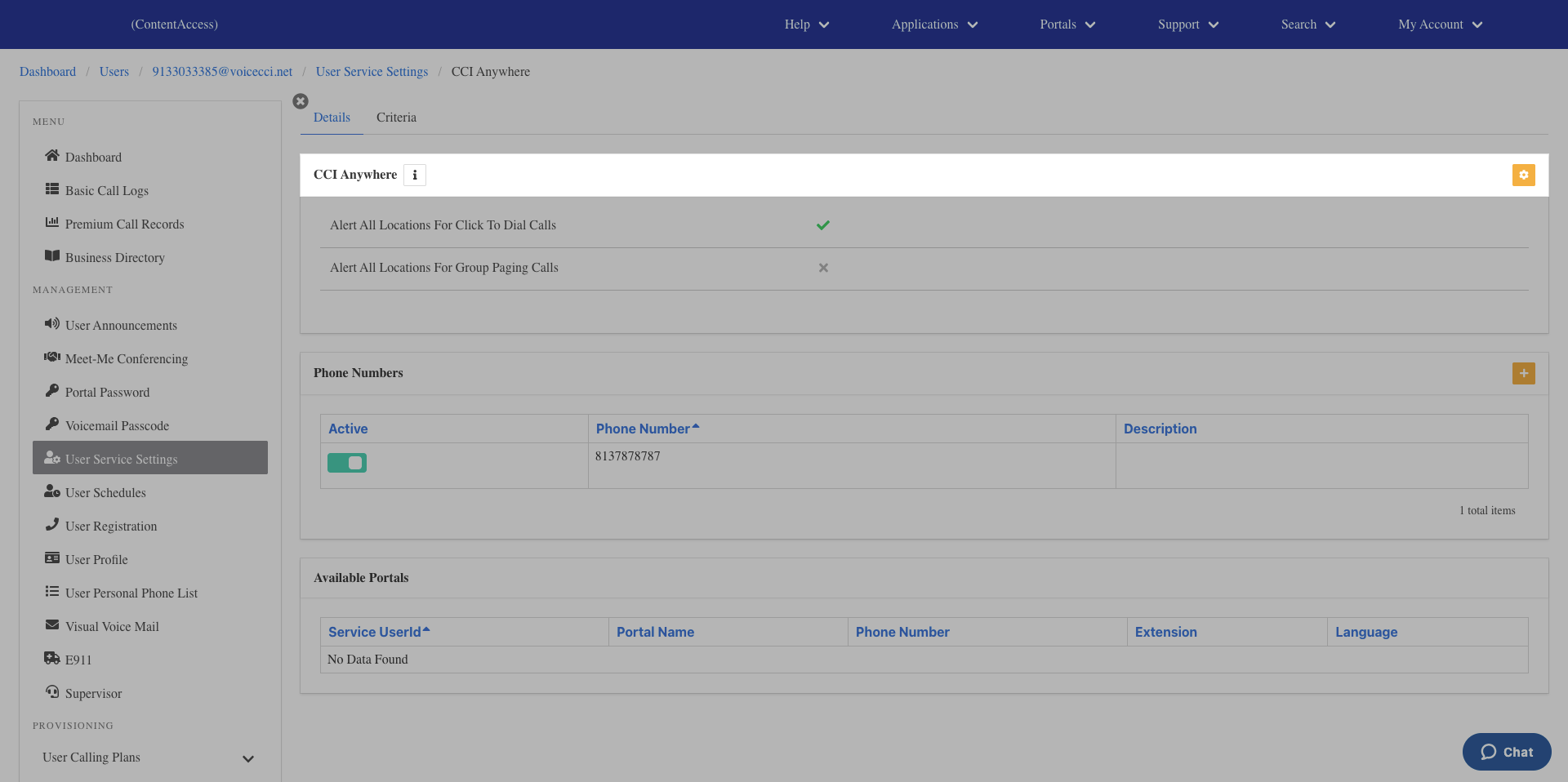Click X mark for Group Paging alerts
This screenshot has height=782, width=1568.
[x=823, y=268]
